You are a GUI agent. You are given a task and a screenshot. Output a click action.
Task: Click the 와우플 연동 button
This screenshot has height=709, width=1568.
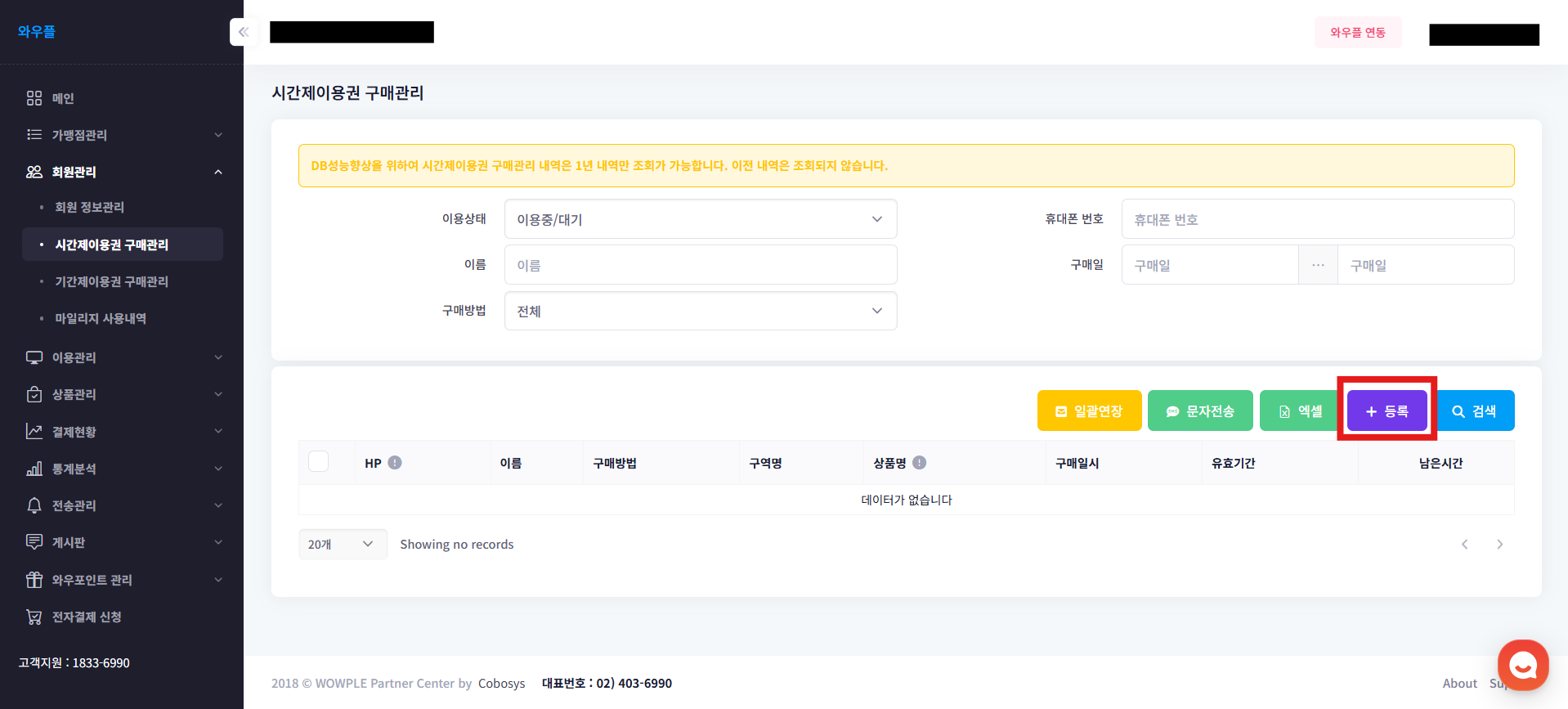click(x=1357, y=33)
